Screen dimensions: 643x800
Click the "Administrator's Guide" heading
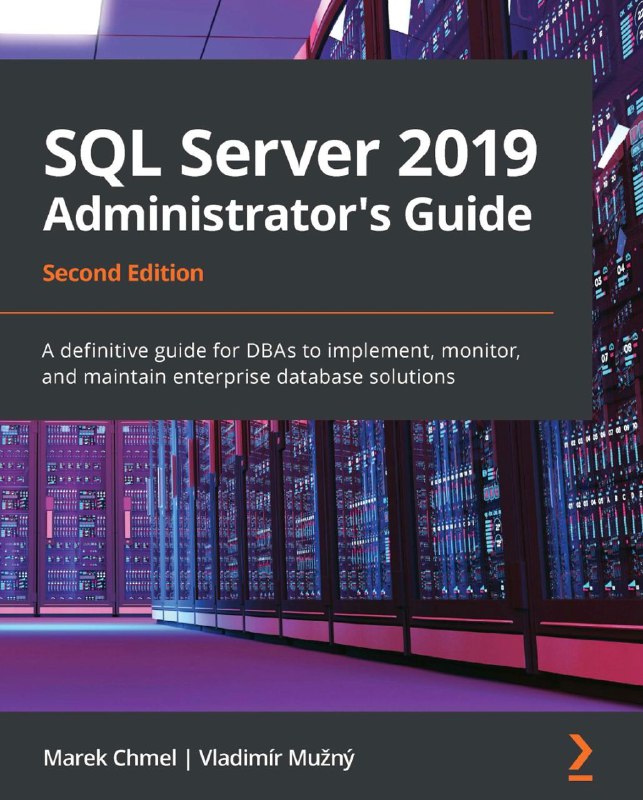point(287,213)
